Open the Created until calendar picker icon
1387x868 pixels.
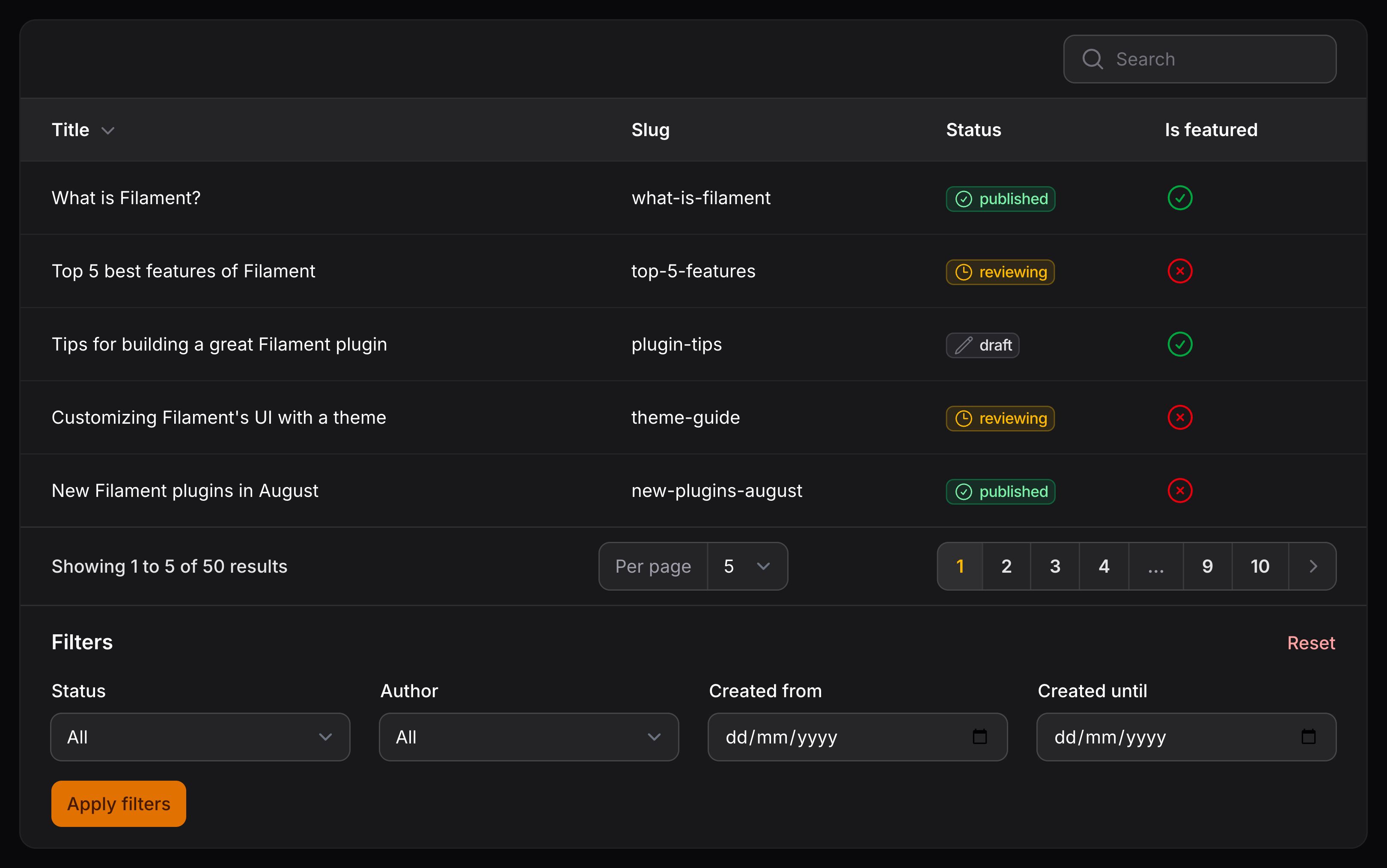(x=1308, y=737)
